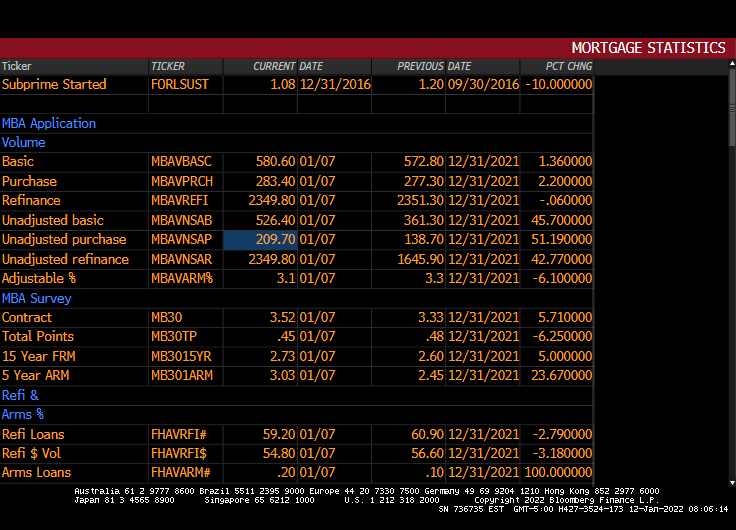Open the MBAVREFI ticker code
The image size is (736, 530).
178,201
